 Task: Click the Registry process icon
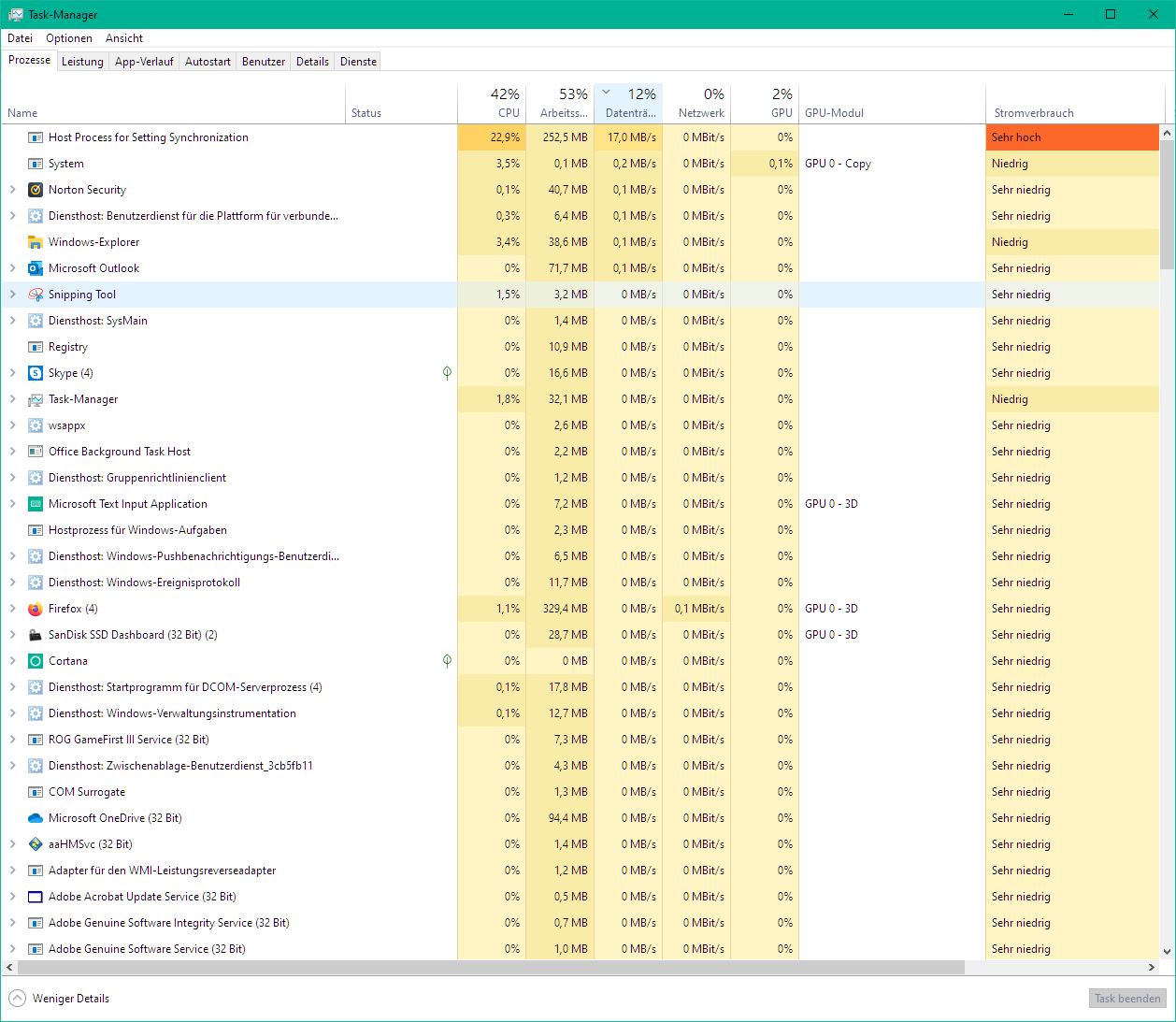point(36,347)
